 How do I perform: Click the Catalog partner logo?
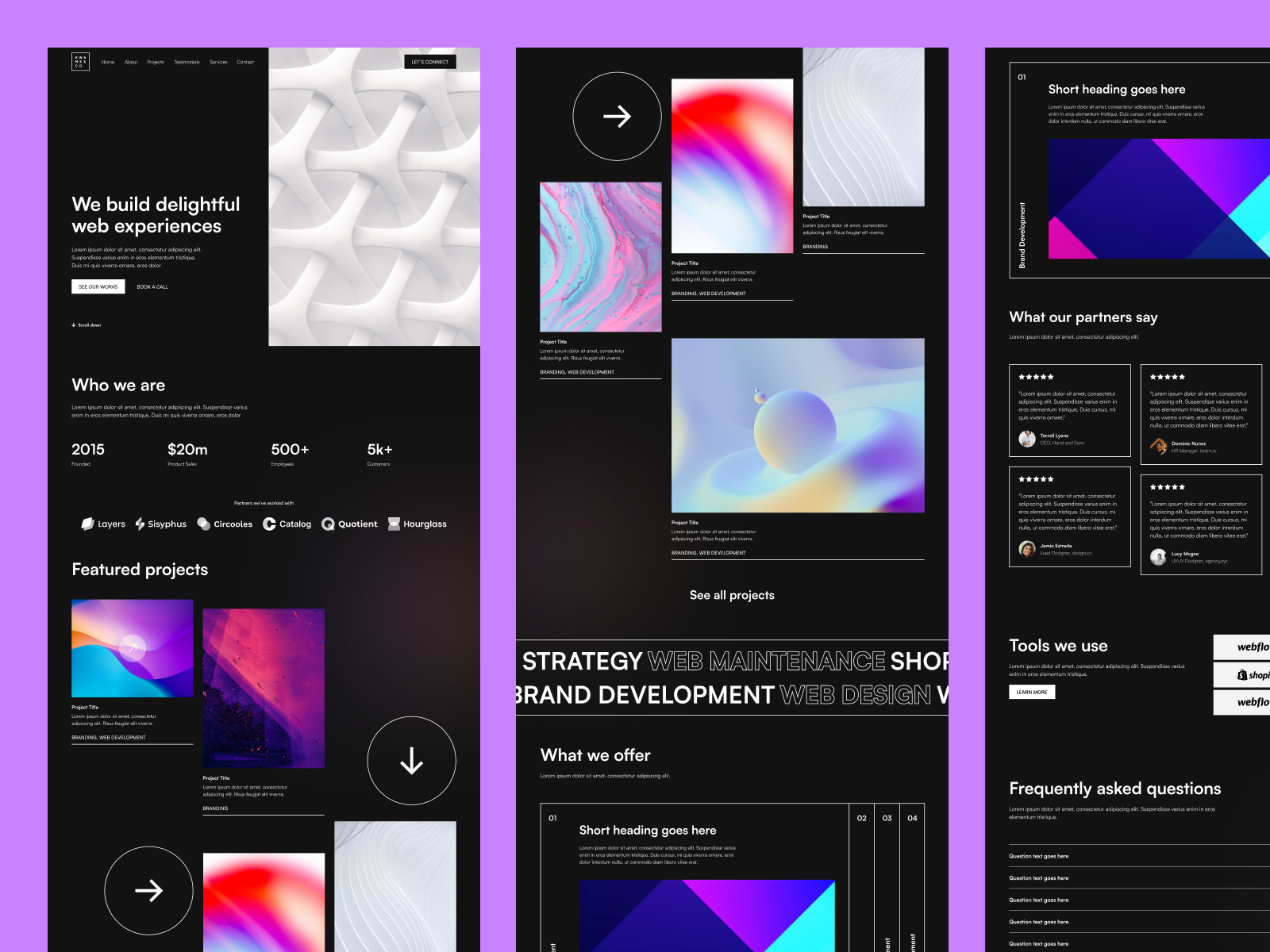click(x=287, y=524)
